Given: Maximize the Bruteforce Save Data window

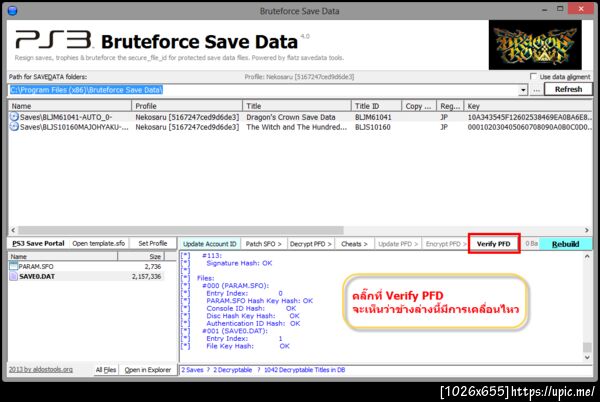Looking at the screenshot, I should click(x=560, y=9).
